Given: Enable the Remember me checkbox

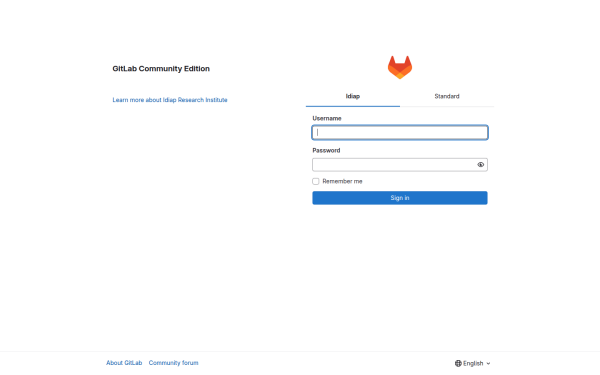Looking at the screenshot, I should click(x=316, y=181).
